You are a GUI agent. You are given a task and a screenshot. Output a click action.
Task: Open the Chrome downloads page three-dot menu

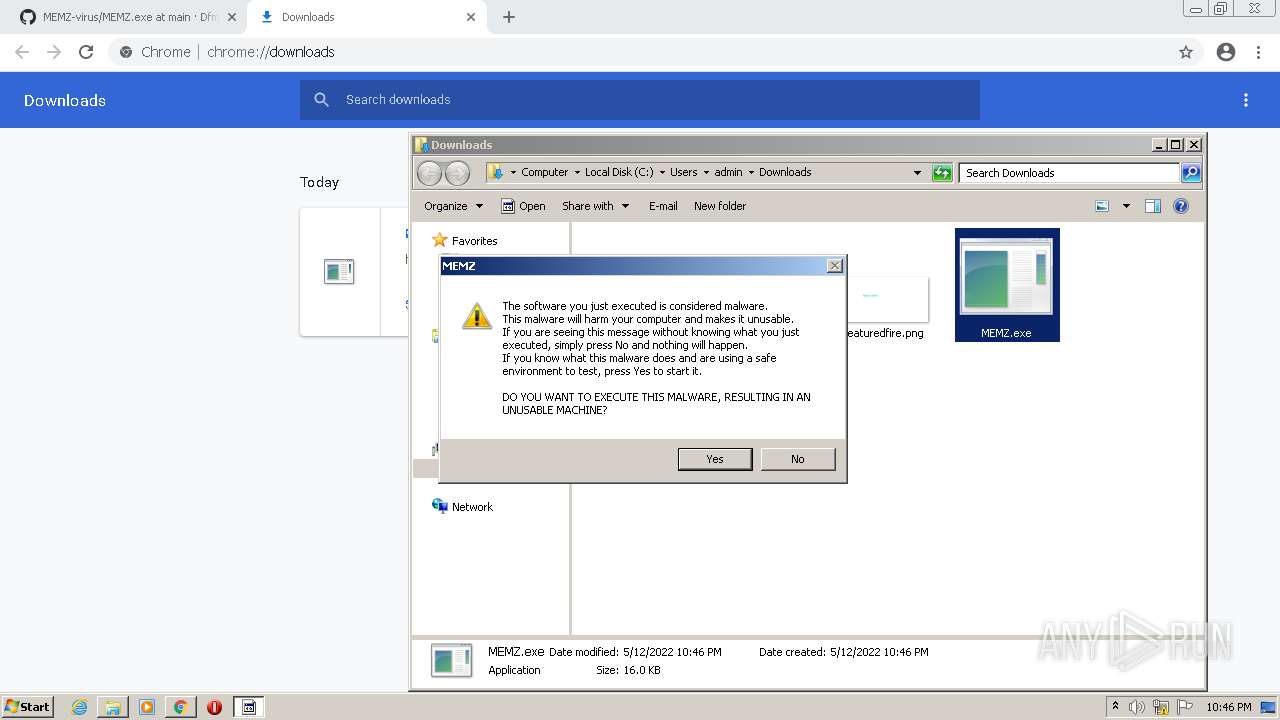pos(1246,100)
